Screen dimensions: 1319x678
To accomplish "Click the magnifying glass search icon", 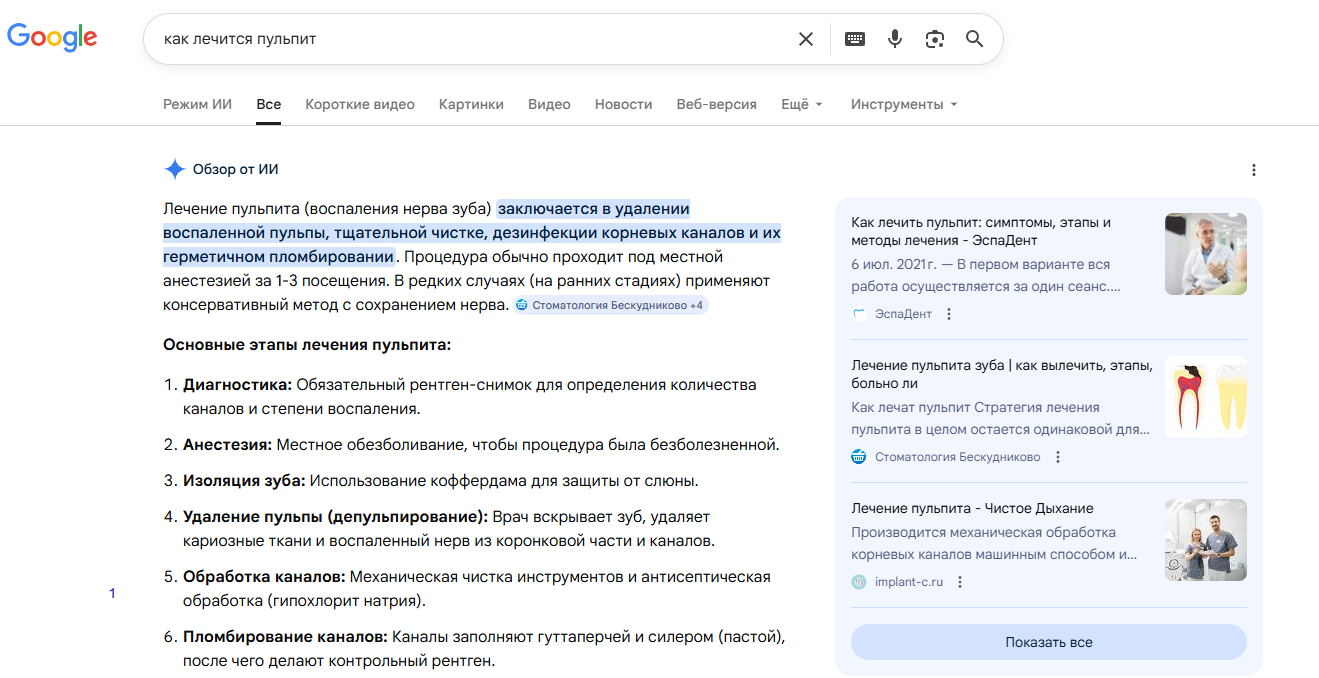I will pos(974,38).
